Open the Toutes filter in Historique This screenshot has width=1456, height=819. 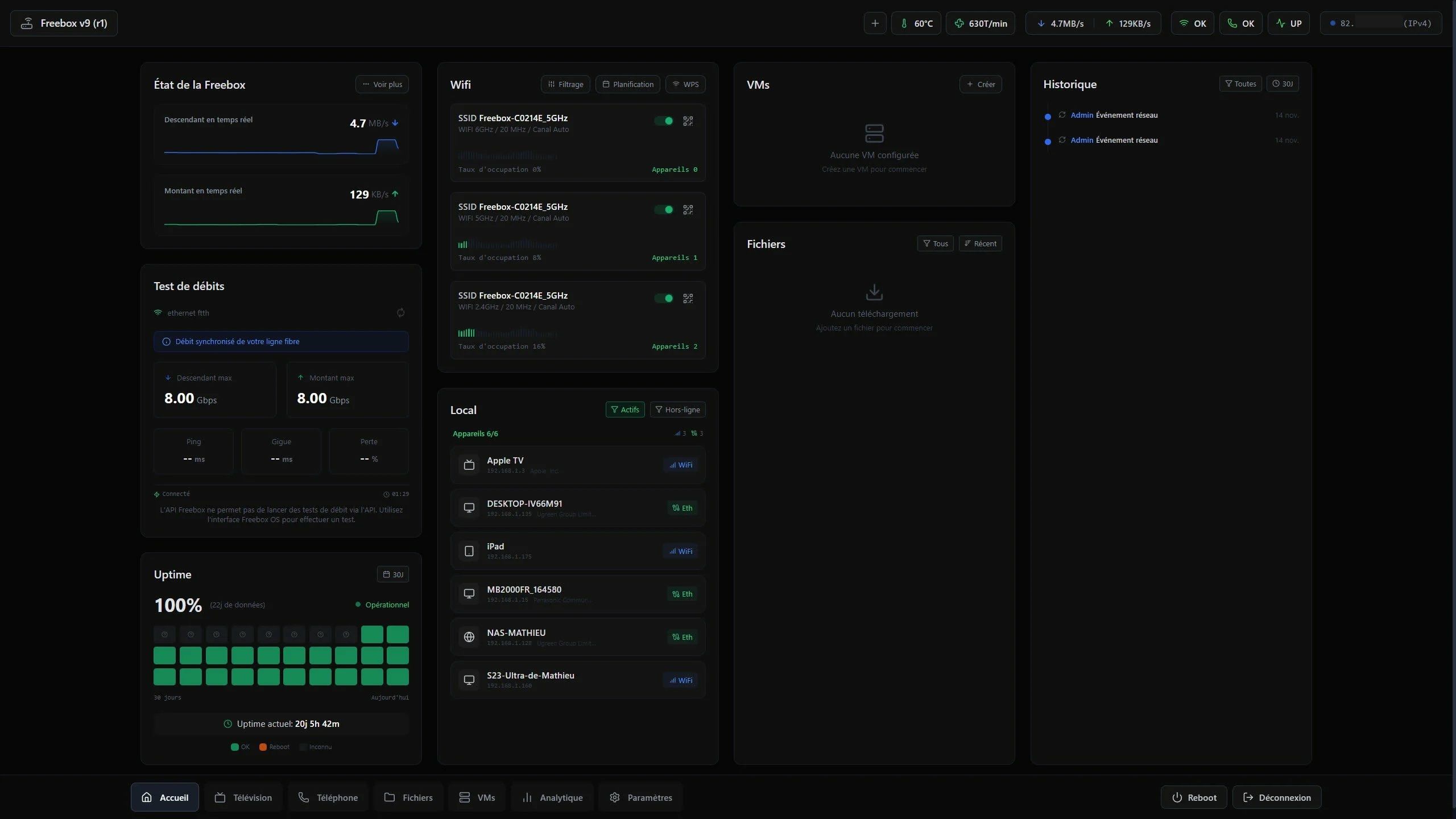coord(1240,84)
